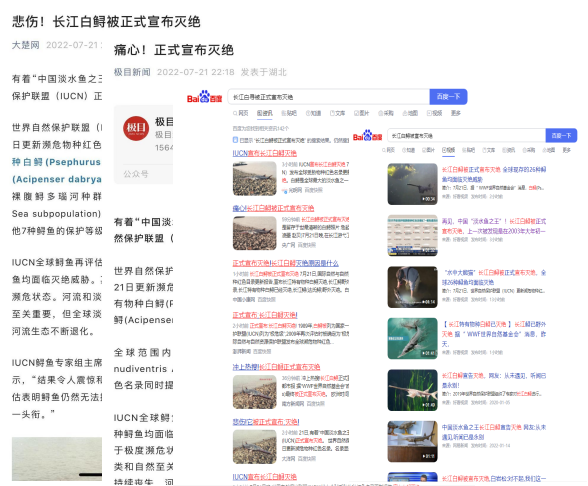Open 知道 tab on news results page
The width and height of the screenshot is (588, 486).
pyautogui.click(x=314, y=113)
